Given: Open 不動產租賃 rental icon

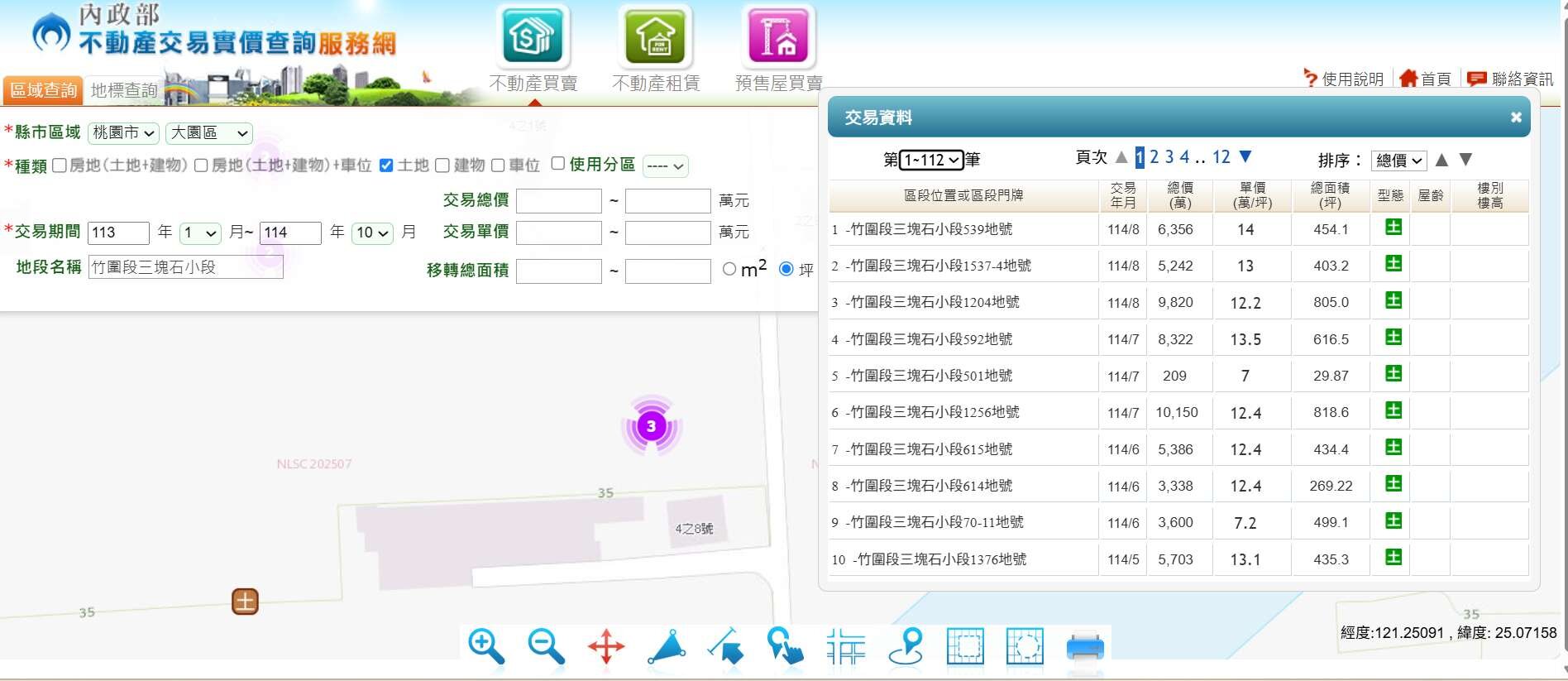Looking at the screenshot, I should 656,37.
